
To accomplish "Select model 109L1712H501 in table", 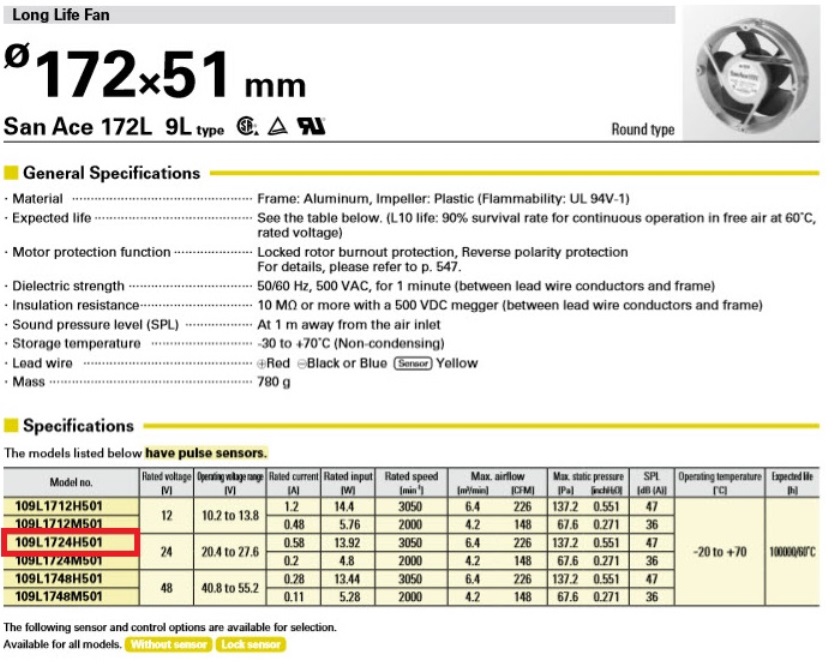I will point(59,506).
